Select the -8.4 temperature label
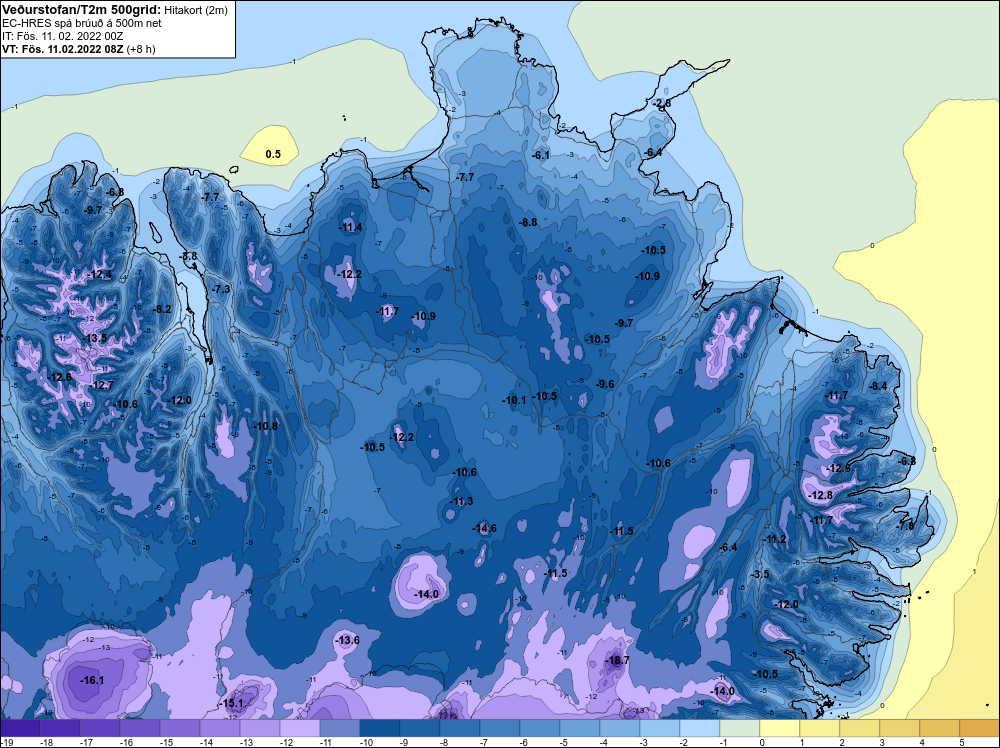 (878, 386)
